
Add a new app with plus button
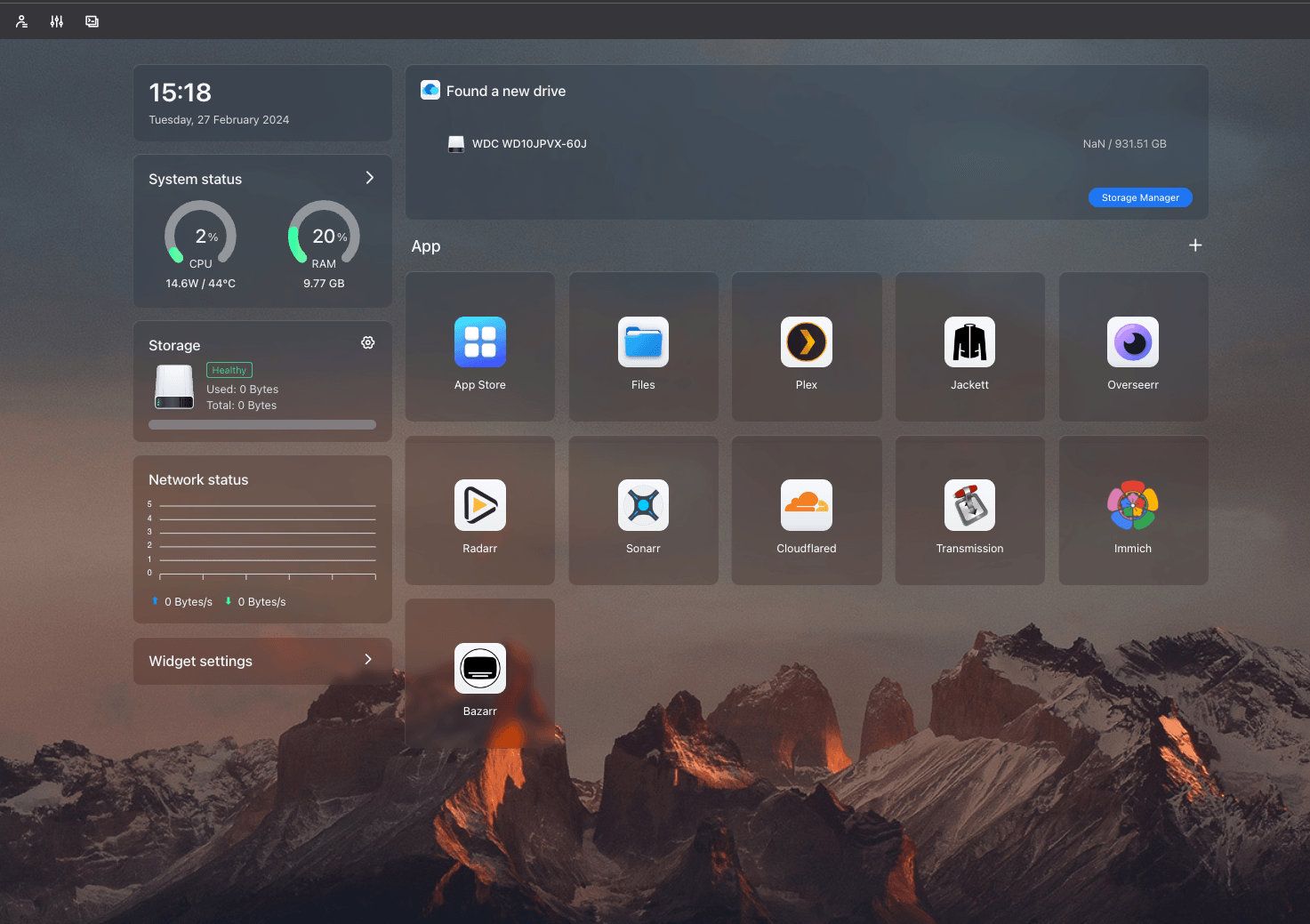[1195, 245]
